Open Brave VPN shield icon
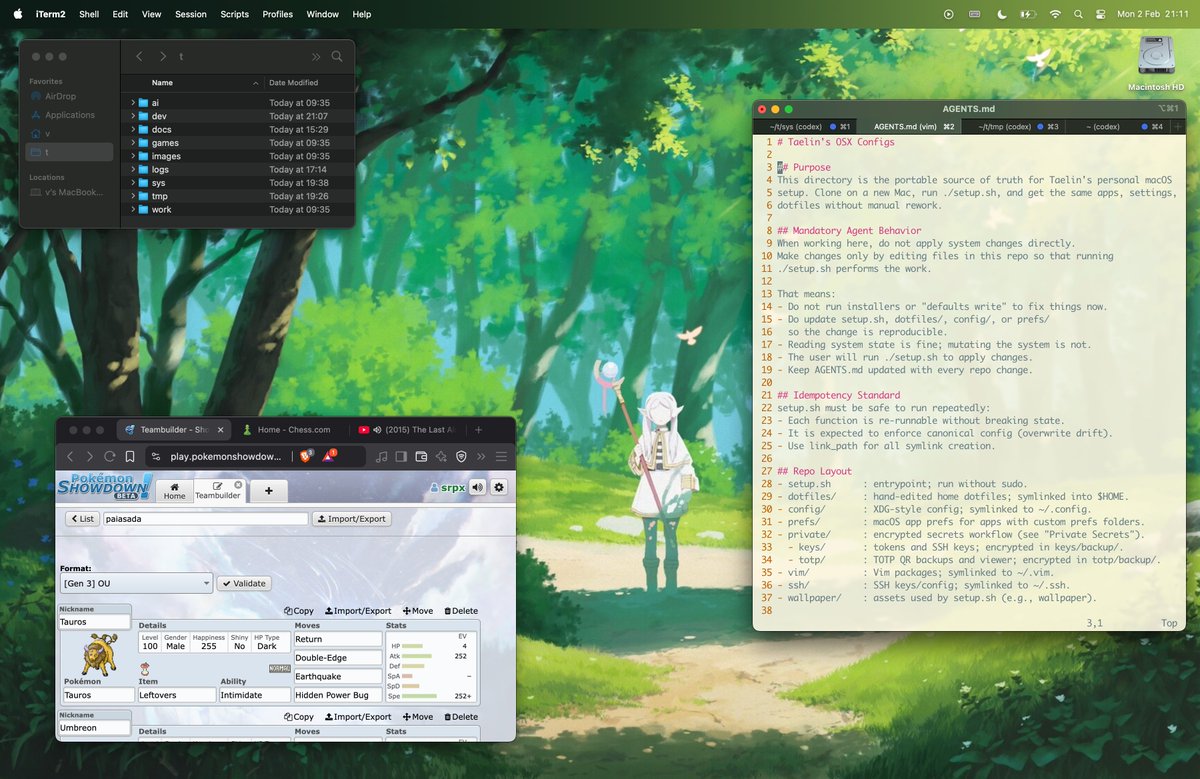The height and width of the screenshot is (779, 1200). [x=461, y=456]
